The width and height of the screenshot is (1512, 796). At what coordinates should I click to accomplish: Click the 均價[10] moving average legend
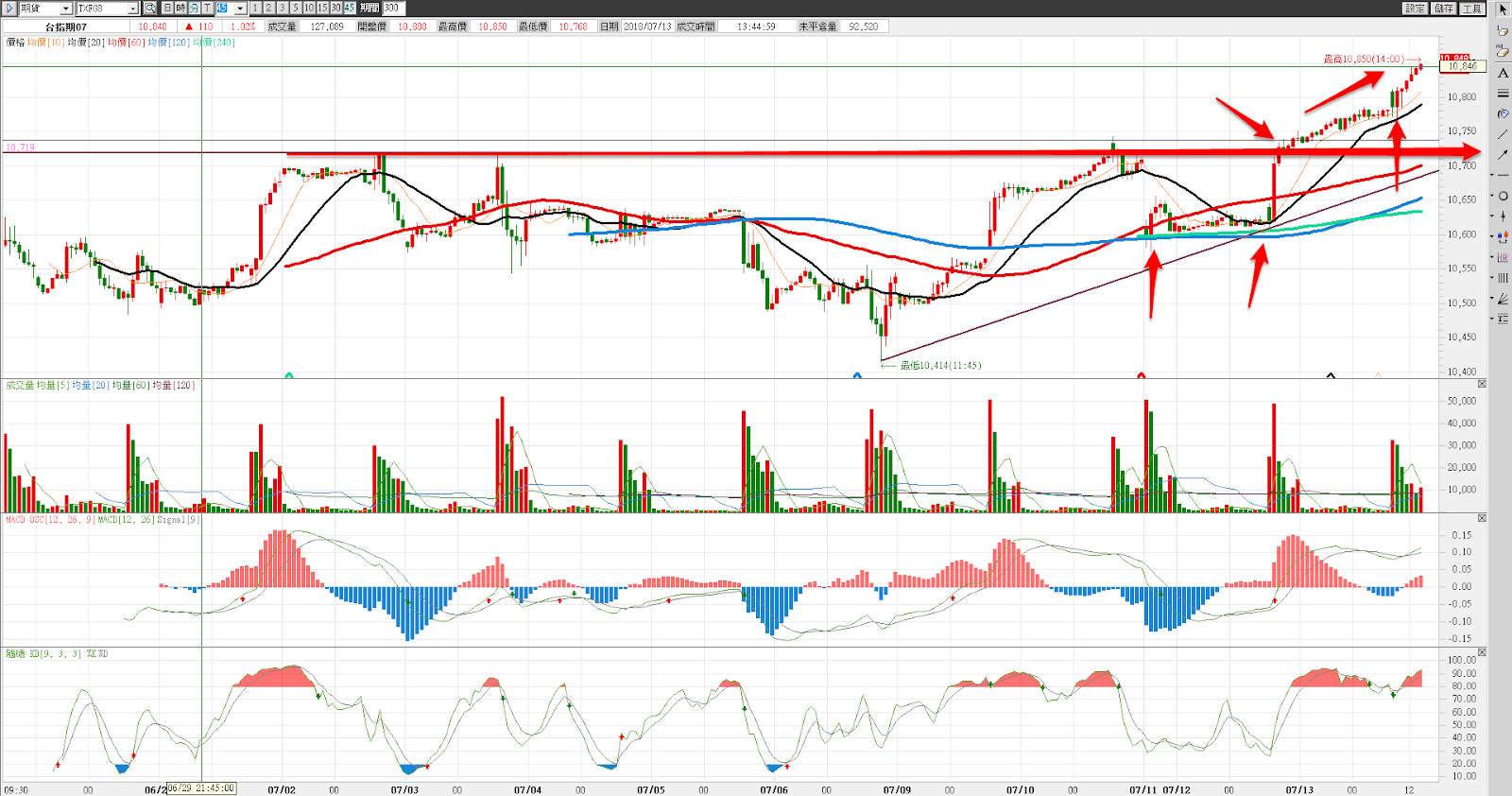(x=45, y=43)
